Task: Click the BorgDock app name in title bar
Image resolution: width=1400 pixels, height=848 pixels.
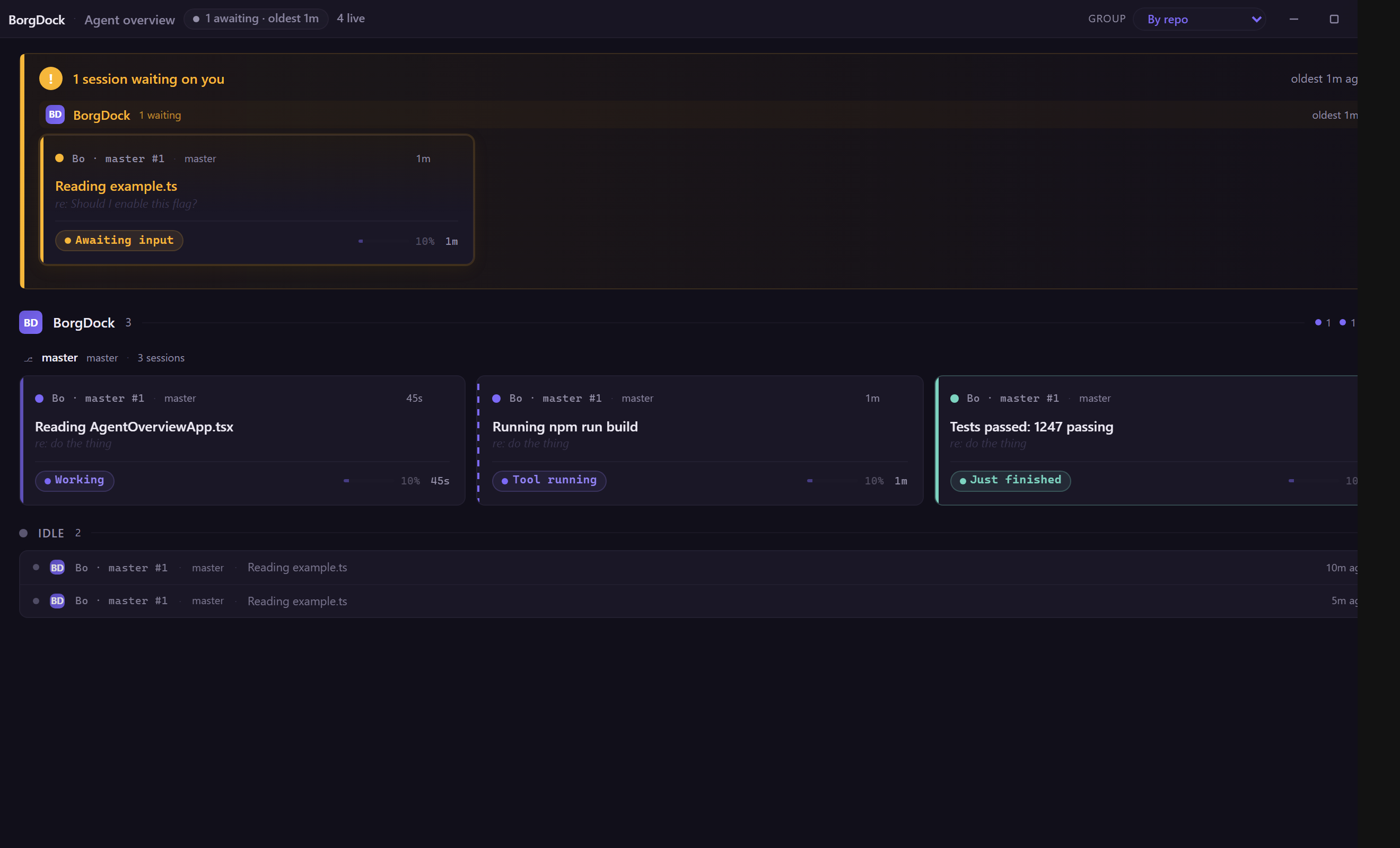Action: point(37,20)
